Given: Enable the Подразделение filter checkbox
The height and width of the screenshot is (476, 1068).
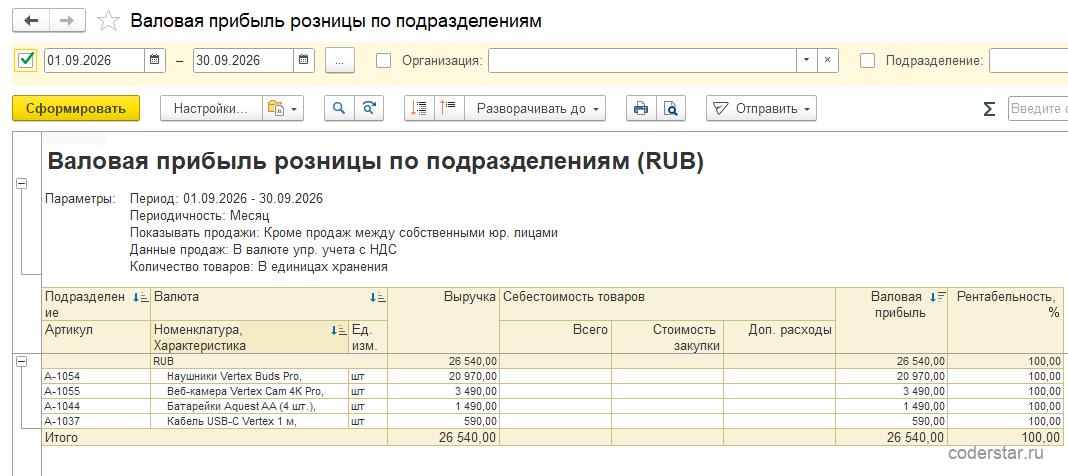Looking at the screenshot, I should pos(867,61).
